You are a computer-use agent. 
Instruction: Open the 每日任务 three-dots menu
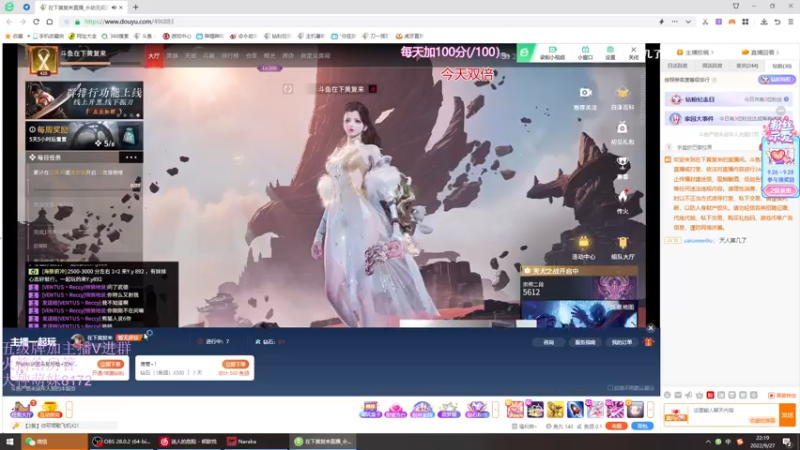point(131,158)
